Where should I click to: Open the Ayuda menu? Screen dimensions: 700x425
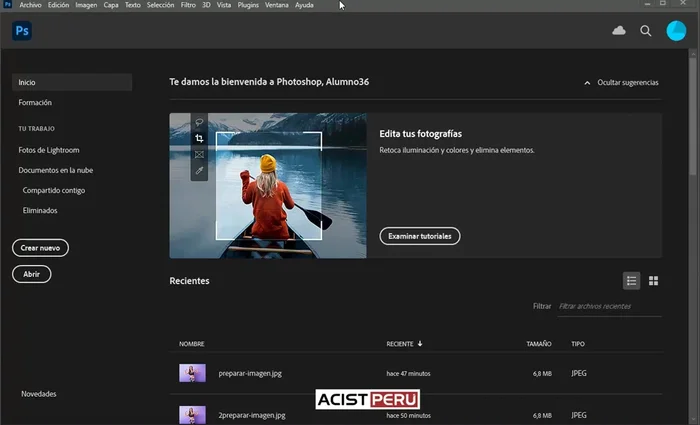pyautogui.click(x=304, y=5)
